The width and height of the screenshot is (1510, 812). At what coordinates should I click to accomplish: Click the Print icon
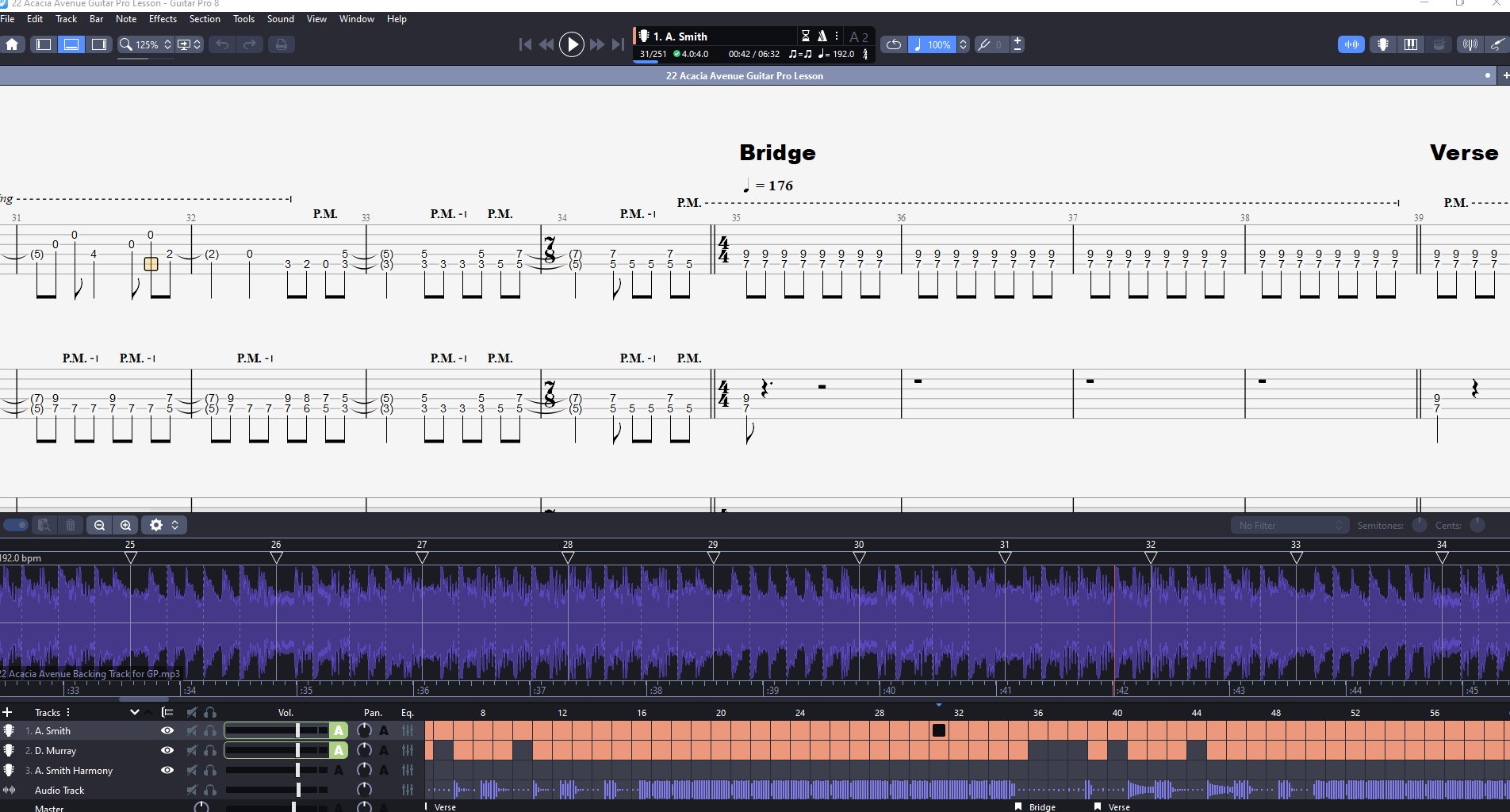tap(282, 44)
